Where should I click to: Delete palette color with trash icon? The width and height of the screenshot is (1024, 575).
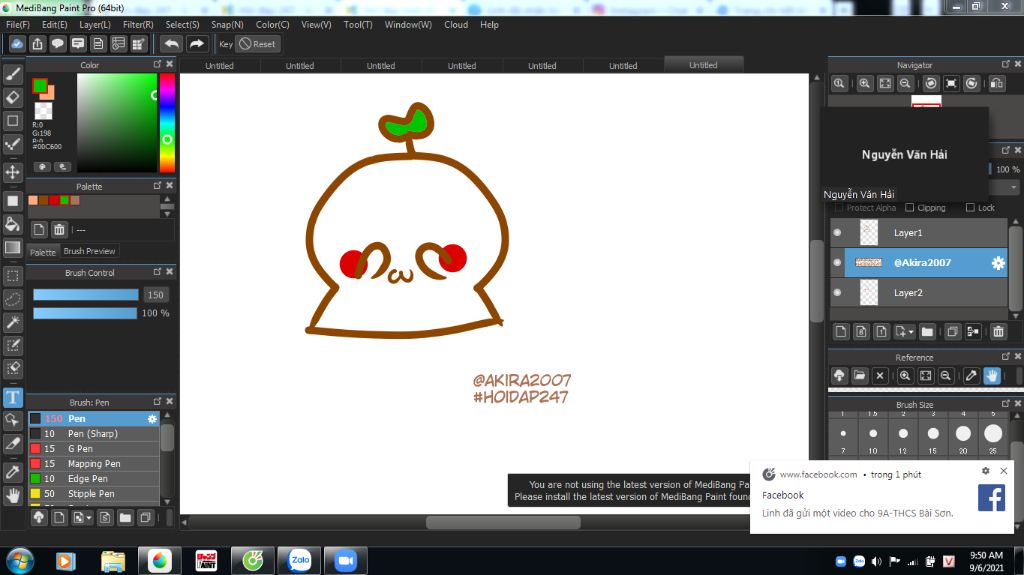pyautogui.click(x=59, y=229)
